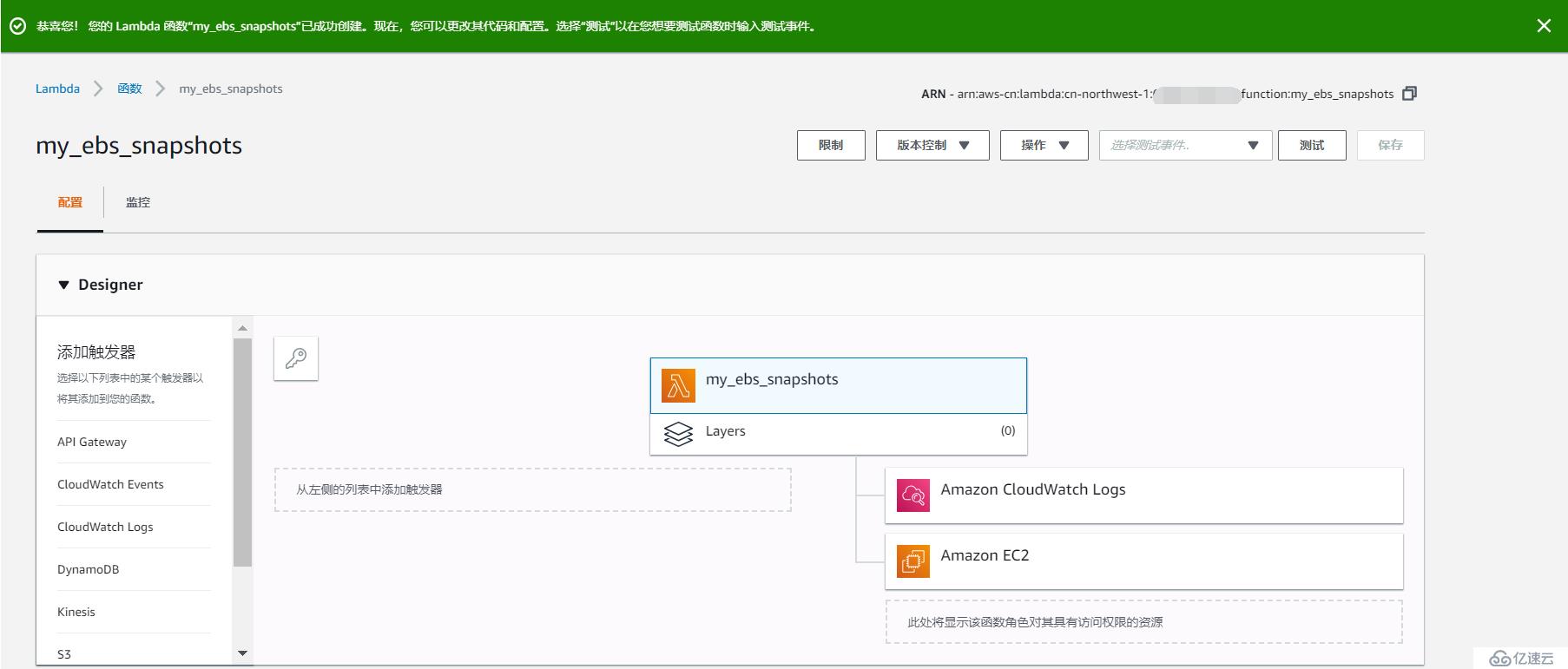The width and height of the screenshot is (1568, 669).
Task: Switch to the 监控 tab
Action: (x=138, y=202)
